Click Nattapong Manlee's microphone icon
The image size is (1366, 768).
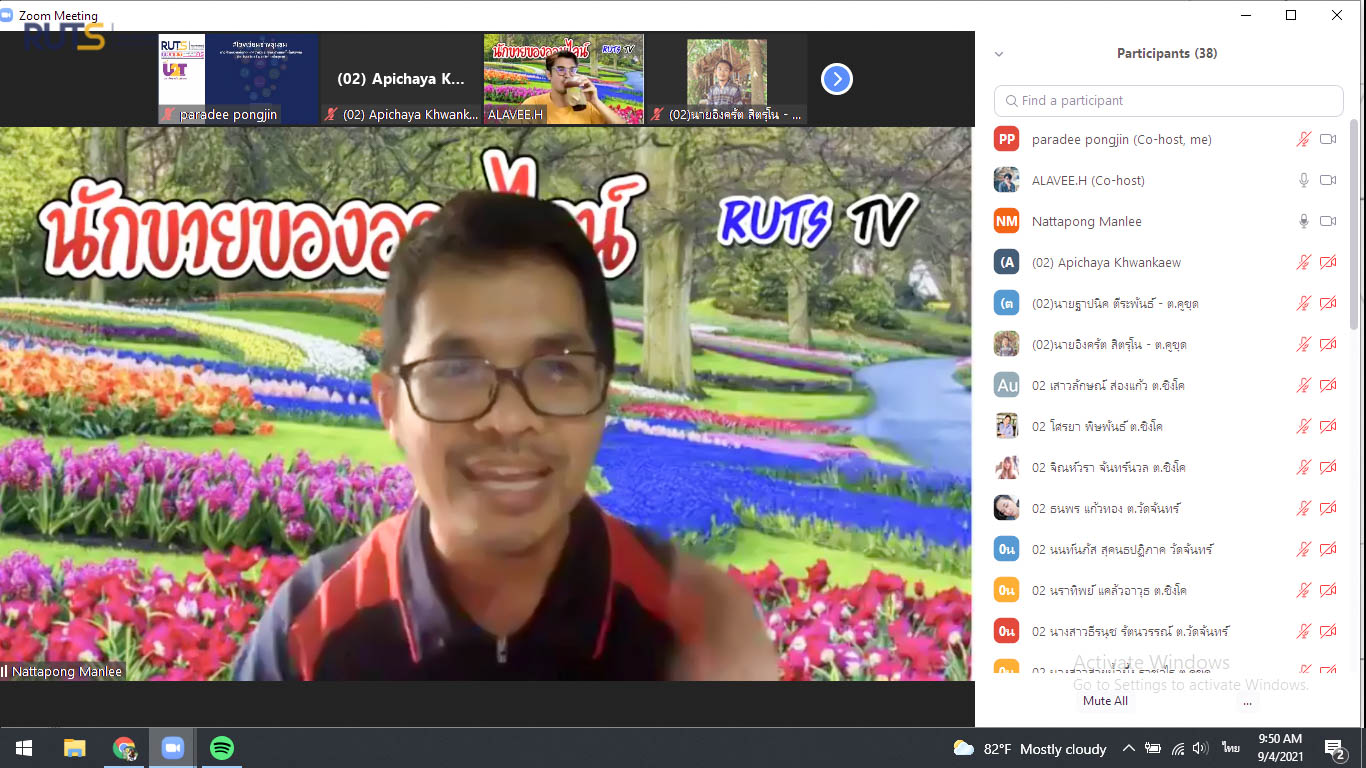1303,221
